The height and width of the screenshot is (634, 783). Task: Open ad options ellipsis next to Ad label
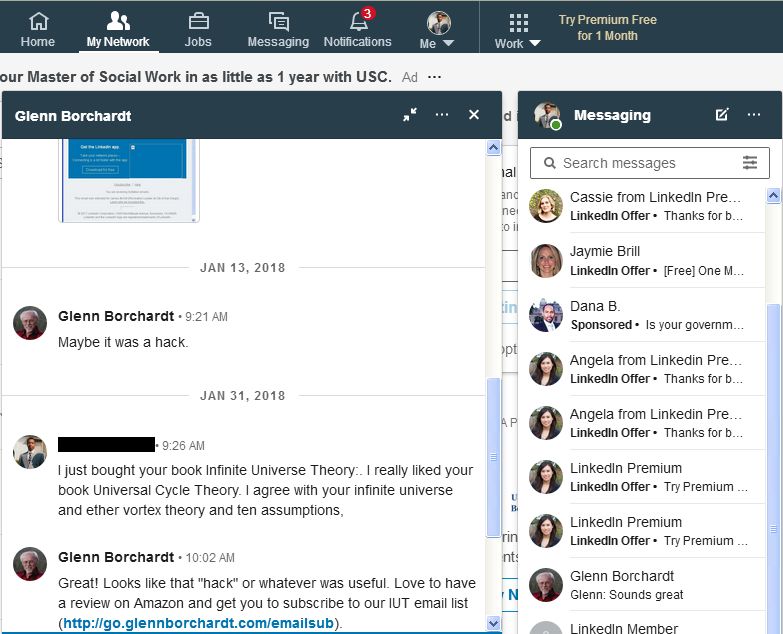coord(434,77)
